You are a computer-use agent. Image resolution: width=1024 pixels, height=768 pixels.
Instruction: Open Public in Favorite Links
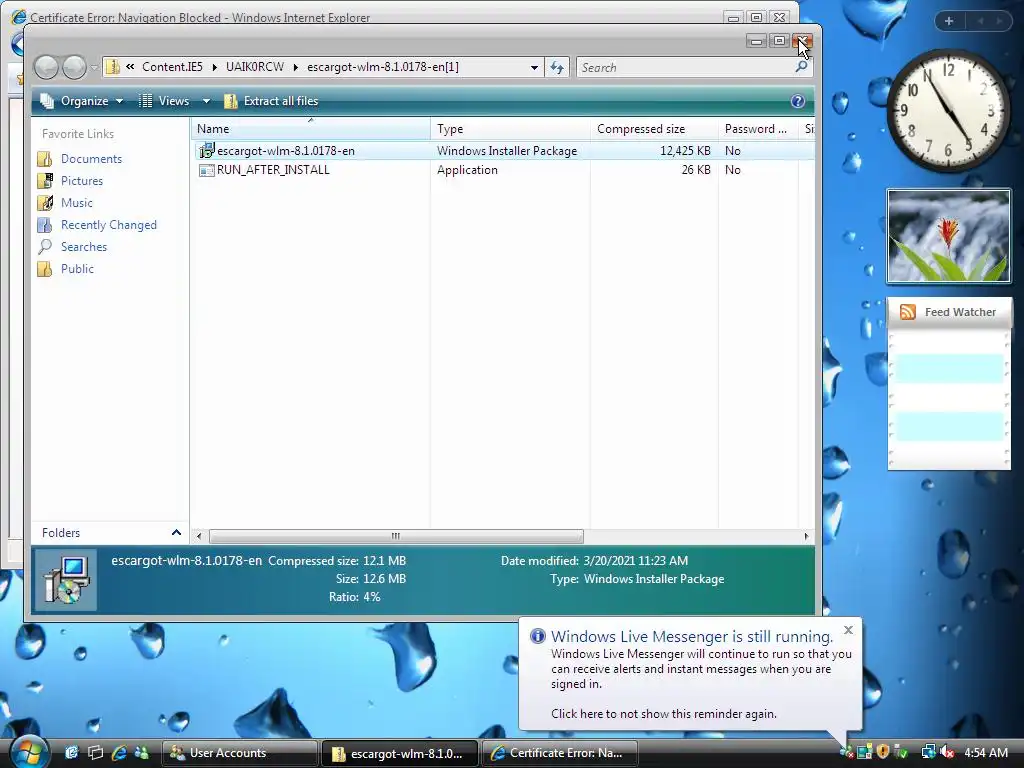click(77, 269)
